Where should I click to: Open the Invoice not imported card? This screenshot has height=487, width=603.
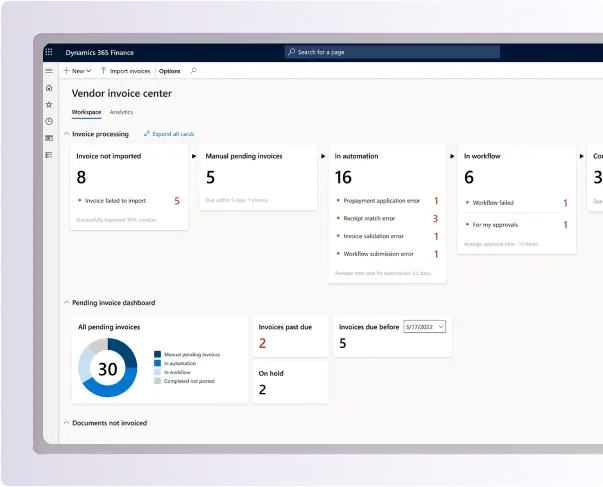(x=129, y=187)
